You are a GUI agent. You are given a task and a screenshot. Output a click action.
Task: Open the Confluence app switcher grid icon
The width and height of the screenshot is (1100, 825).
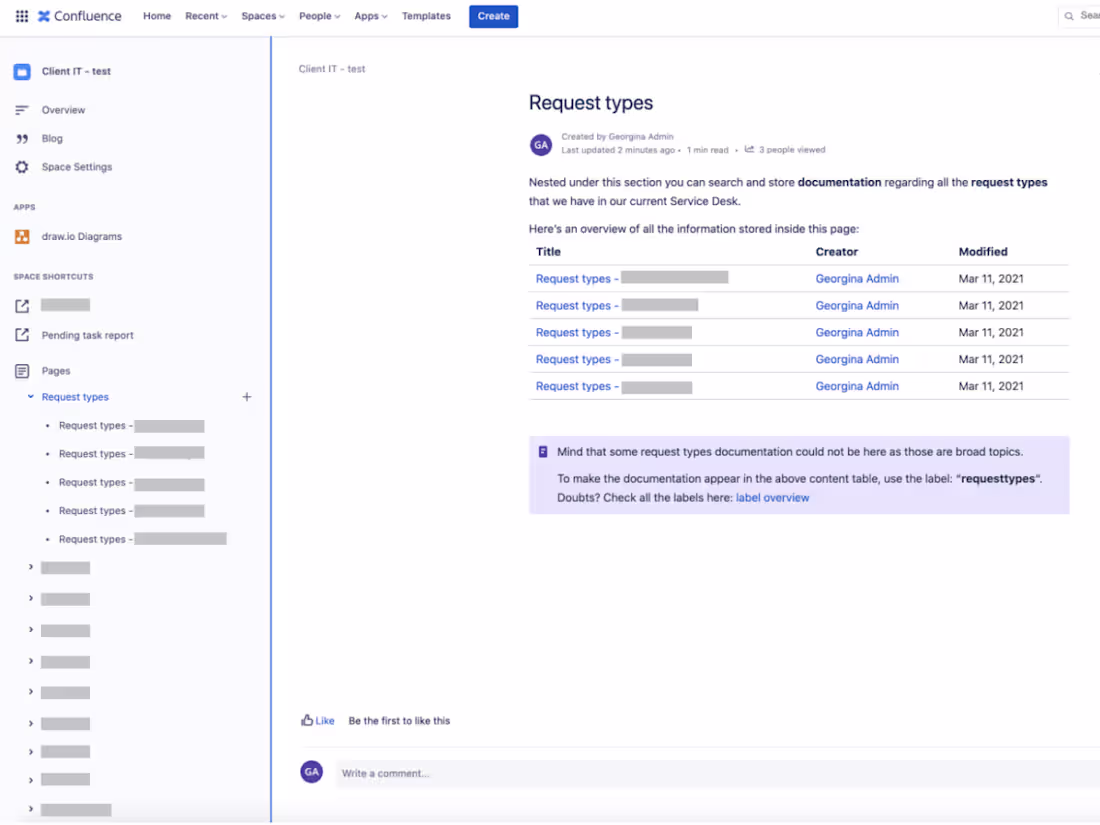(21, 16)
